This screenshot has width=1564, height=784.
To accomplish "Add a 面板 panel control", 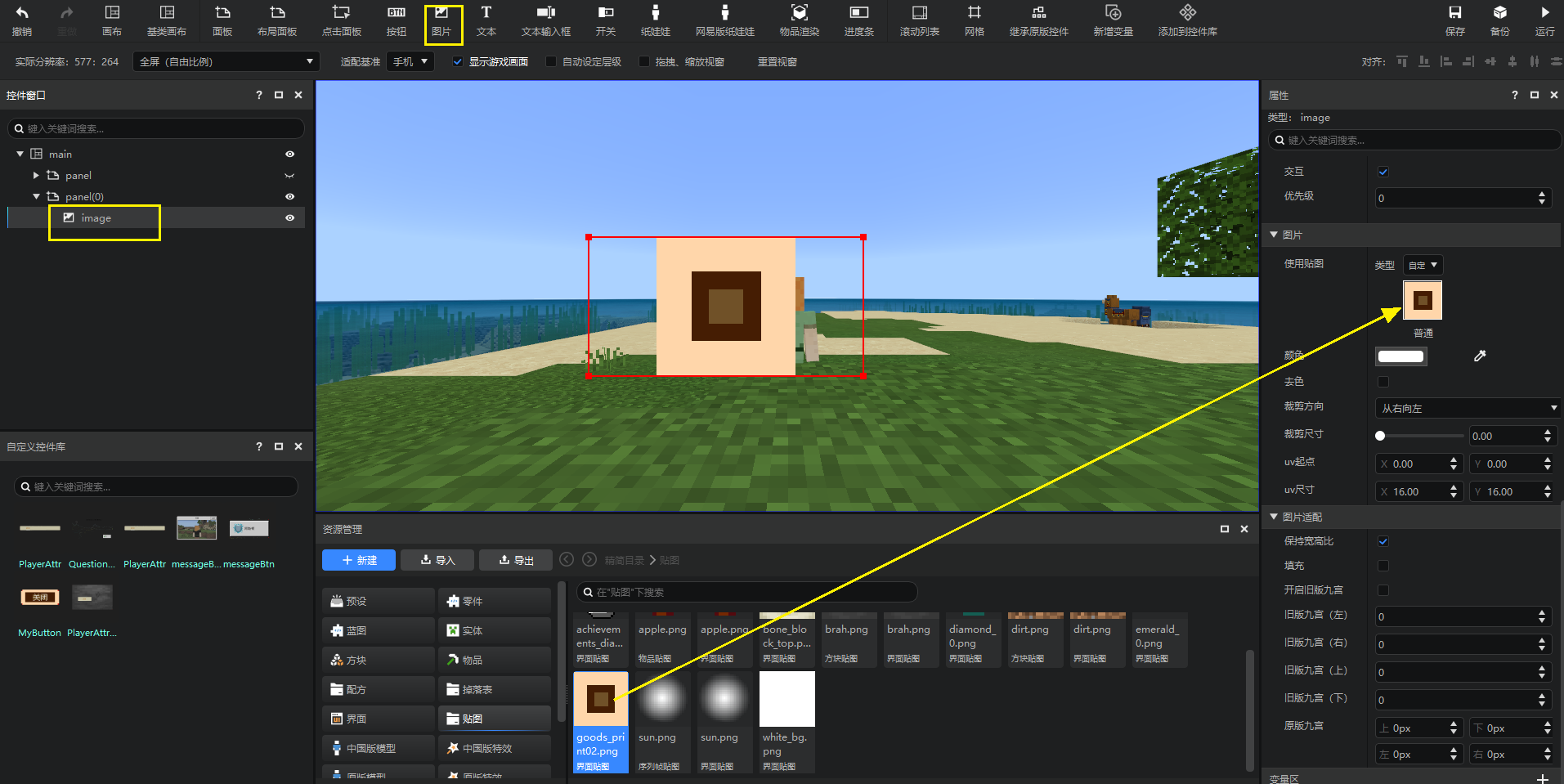I will coord(222,20).
